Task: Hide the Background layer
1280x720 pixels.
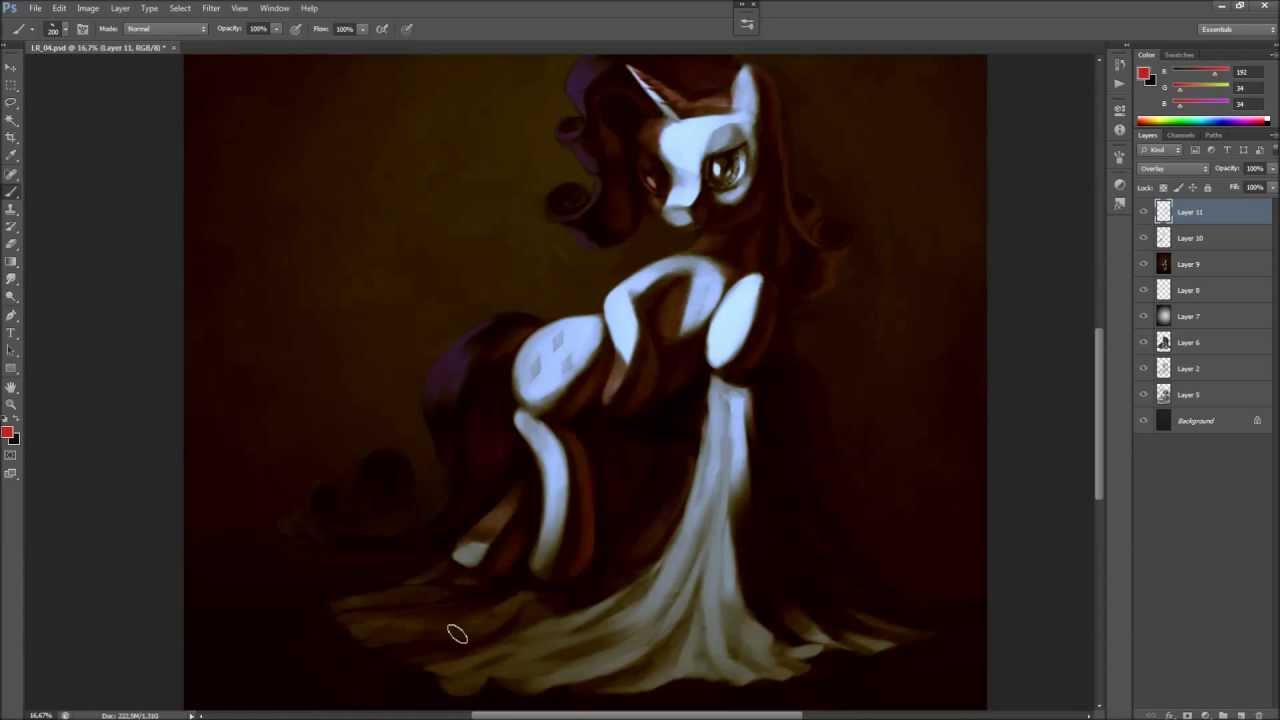Action: (x=1143, y=421)
